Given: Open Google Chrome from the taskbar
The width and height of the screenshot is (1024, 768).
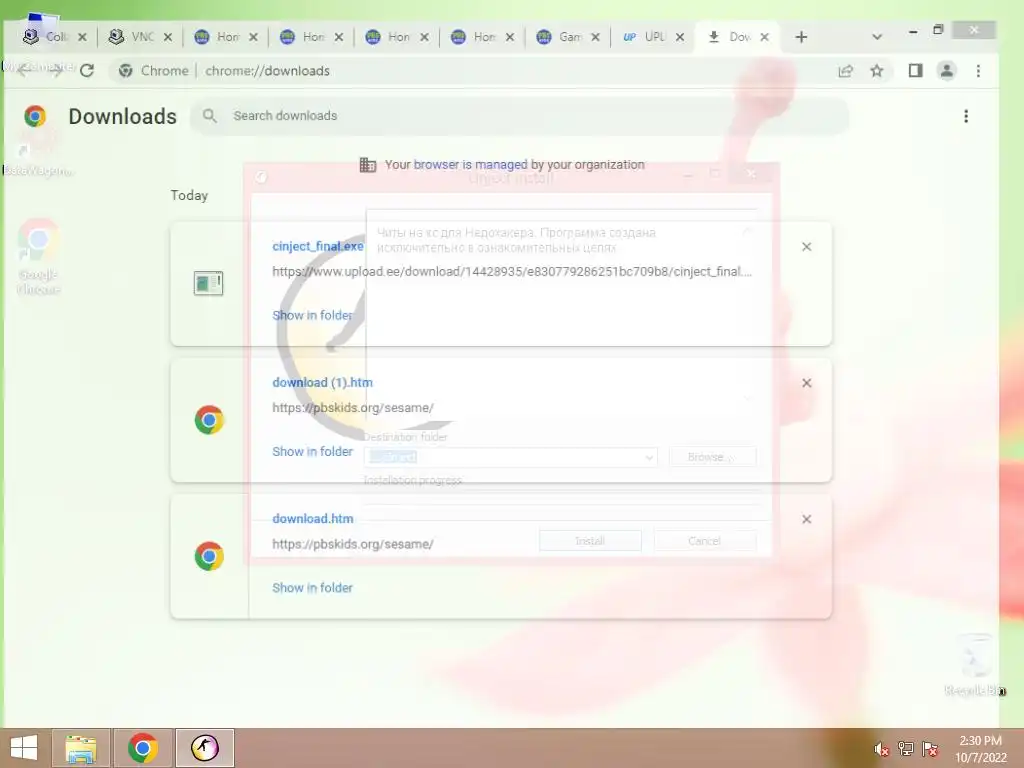Looking at the screenshot, I should (x=143, y=748).
